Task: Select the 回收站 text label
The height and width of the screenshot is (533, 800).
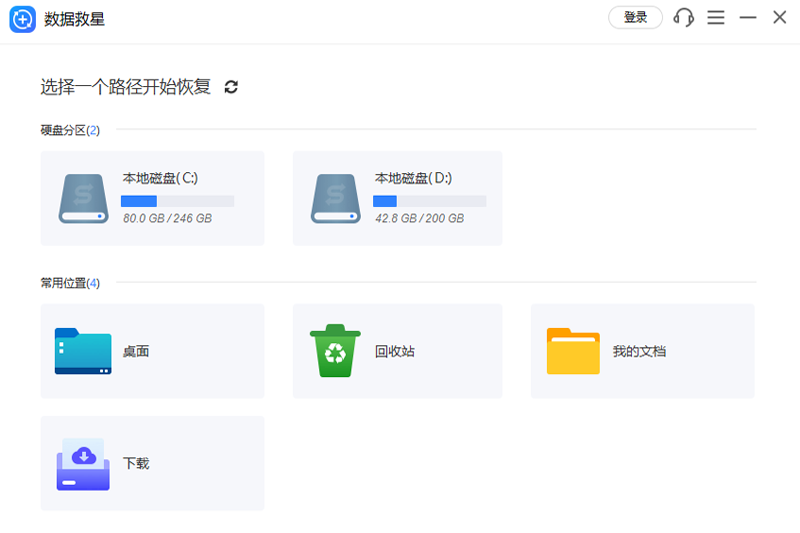Action: [395, 352]
